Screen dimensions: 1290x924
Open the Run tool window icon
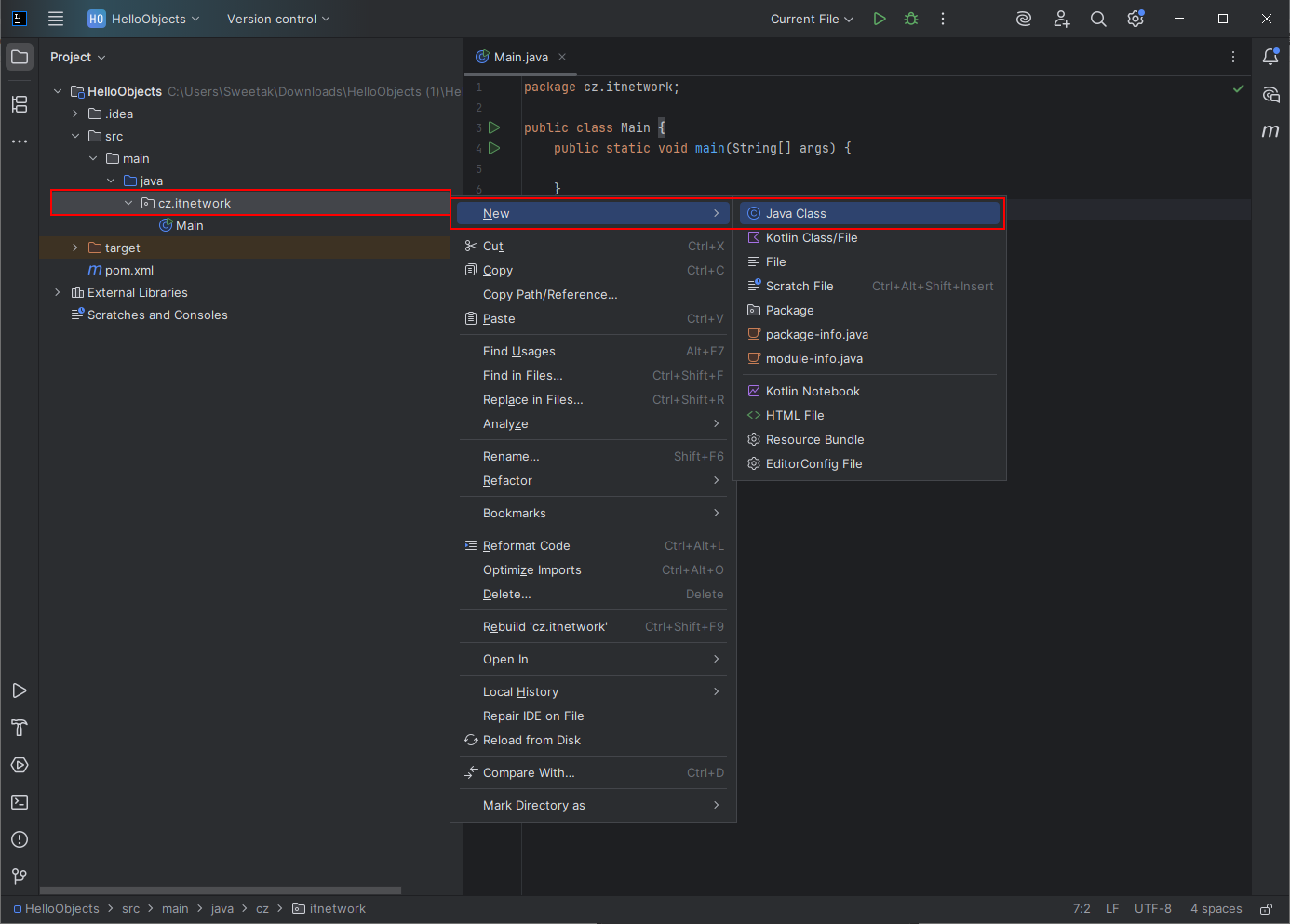[x=20, y=690]
